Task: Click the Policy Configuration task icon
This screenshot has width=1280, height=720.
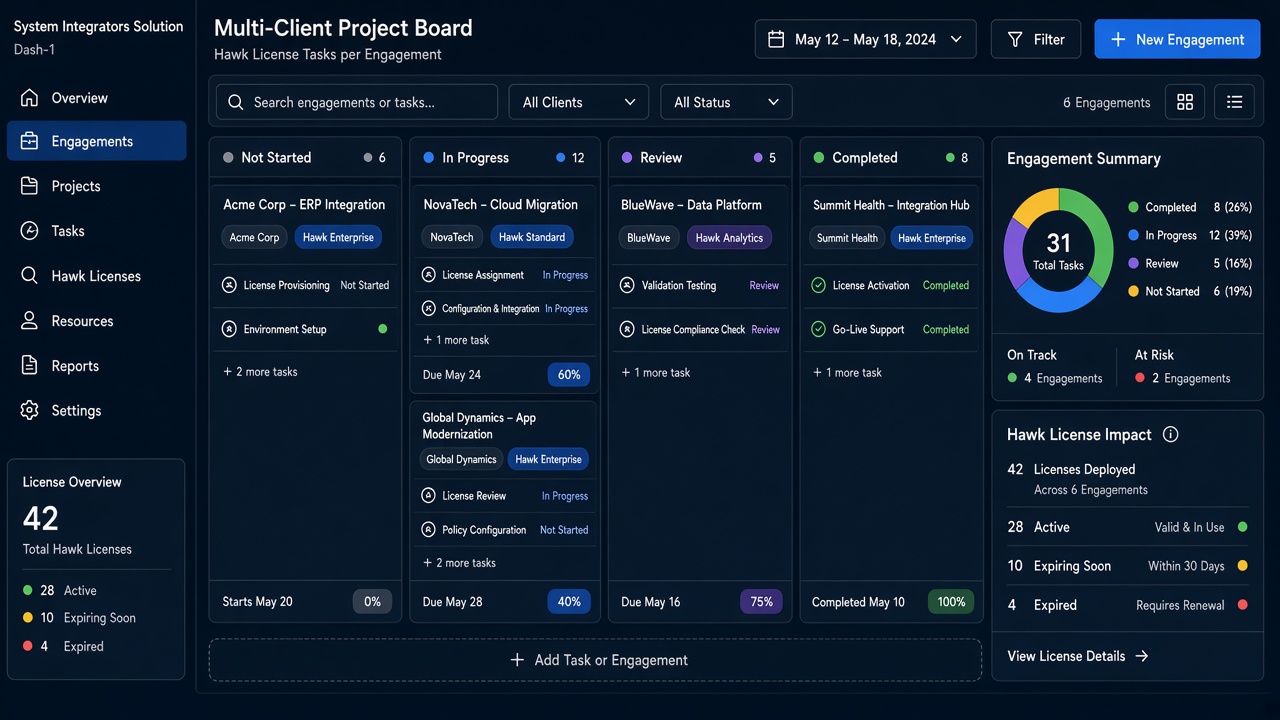Action: point(429,530)
